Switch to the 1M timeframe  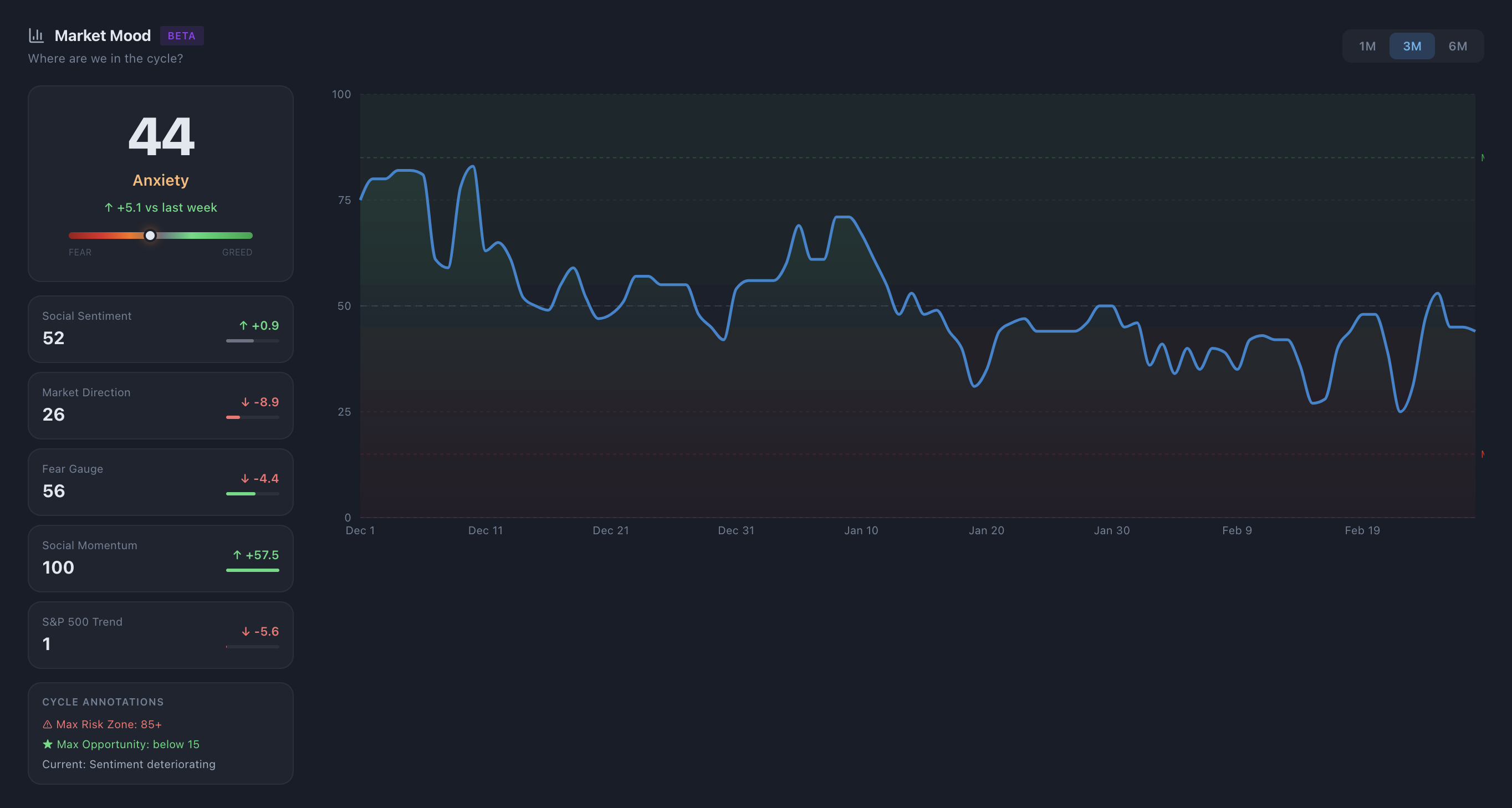1366,45
